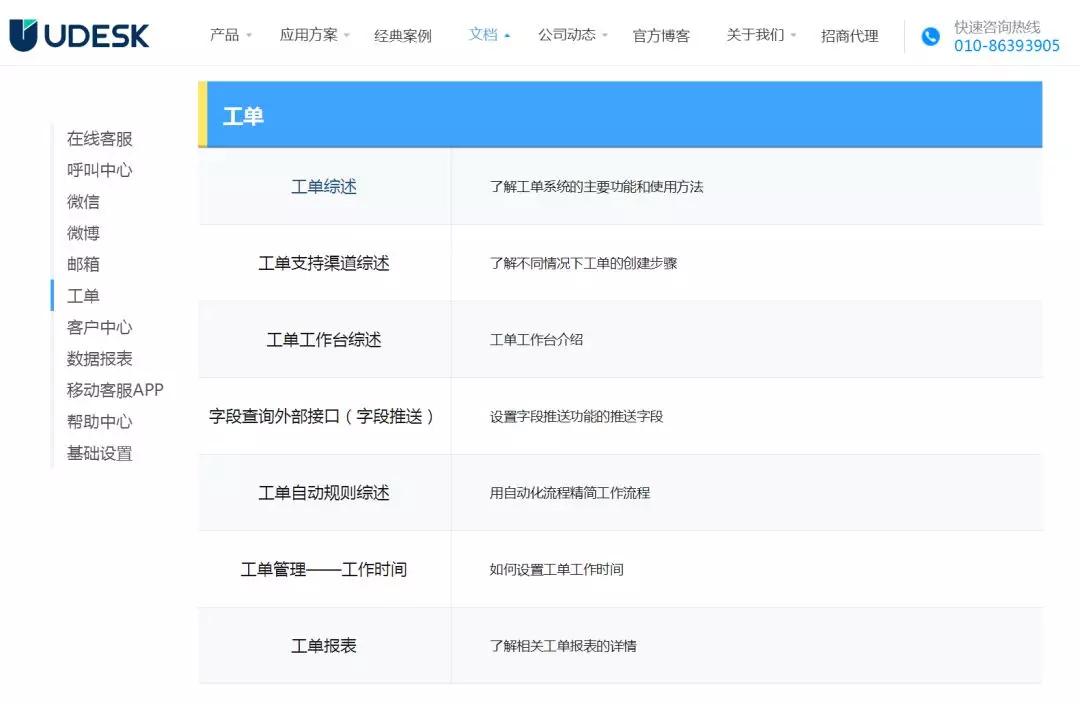
Task: Select 微博 in the sidebar
Action: [83, 233]
